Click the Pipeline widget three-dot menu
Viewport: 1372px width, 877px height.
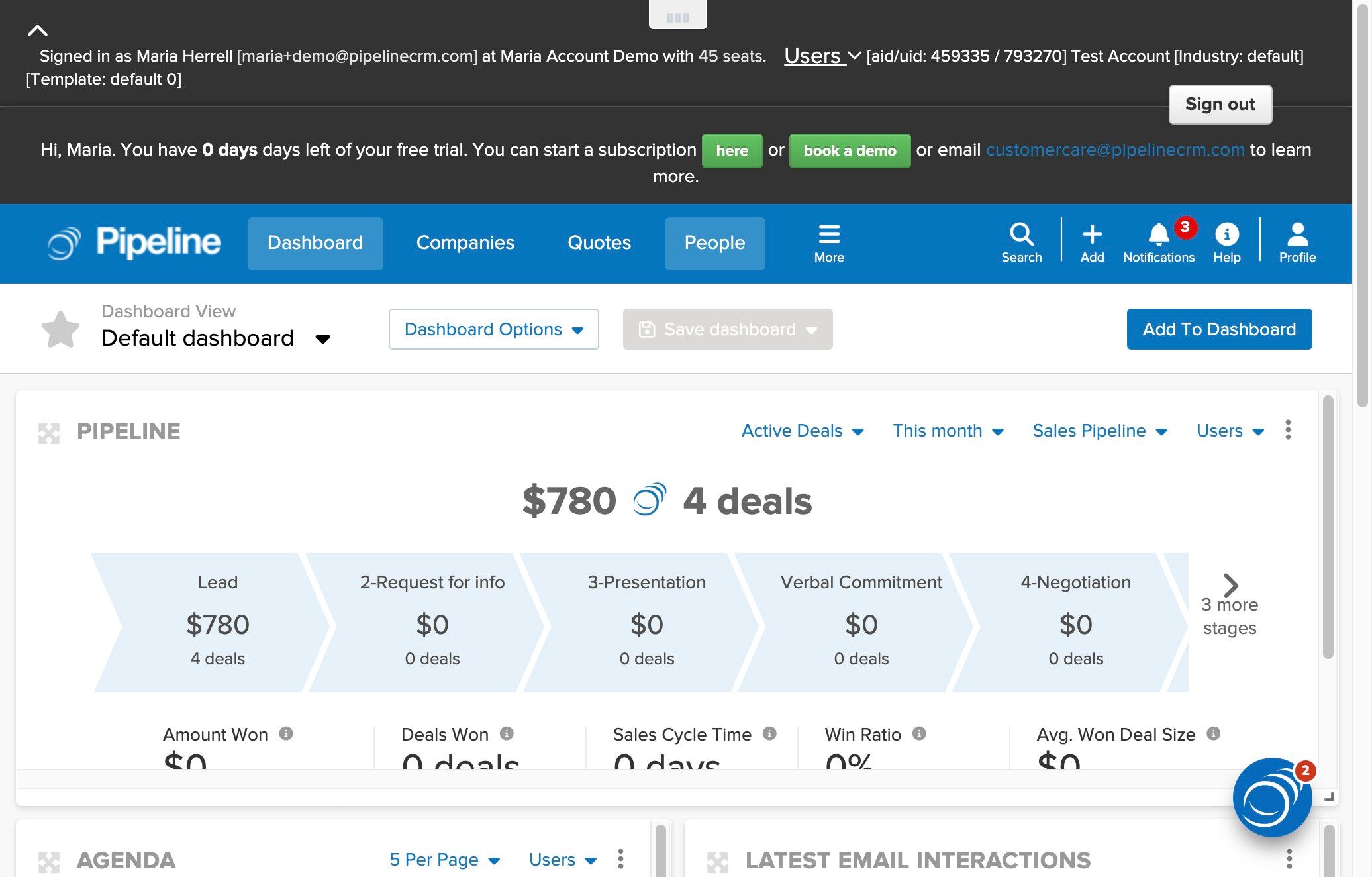point(1288,430)
